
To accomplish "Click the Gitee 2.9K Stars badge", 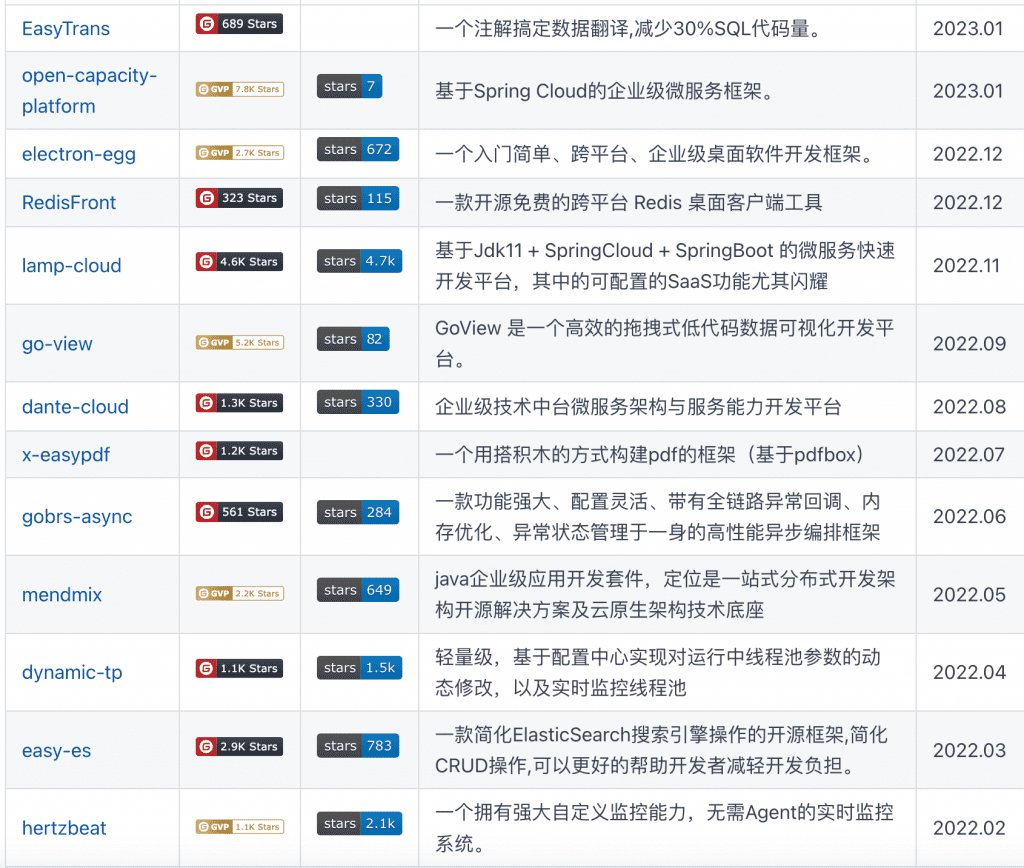I will pos(239,746).
